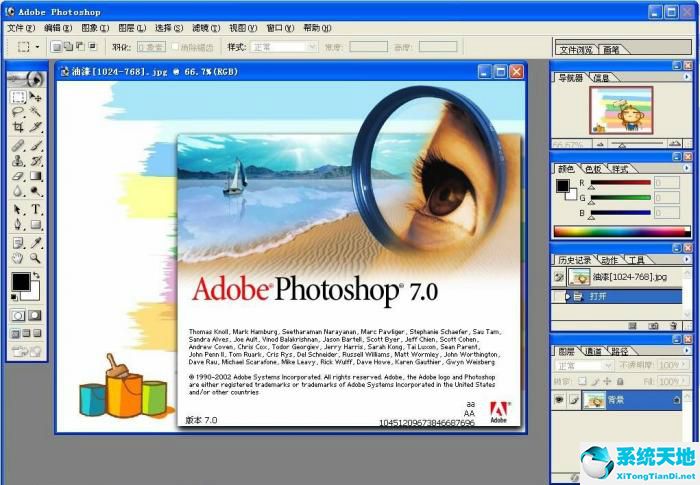Select the Lasso tool
Viewport: 700px width, 485px height.
click(18, 112)
